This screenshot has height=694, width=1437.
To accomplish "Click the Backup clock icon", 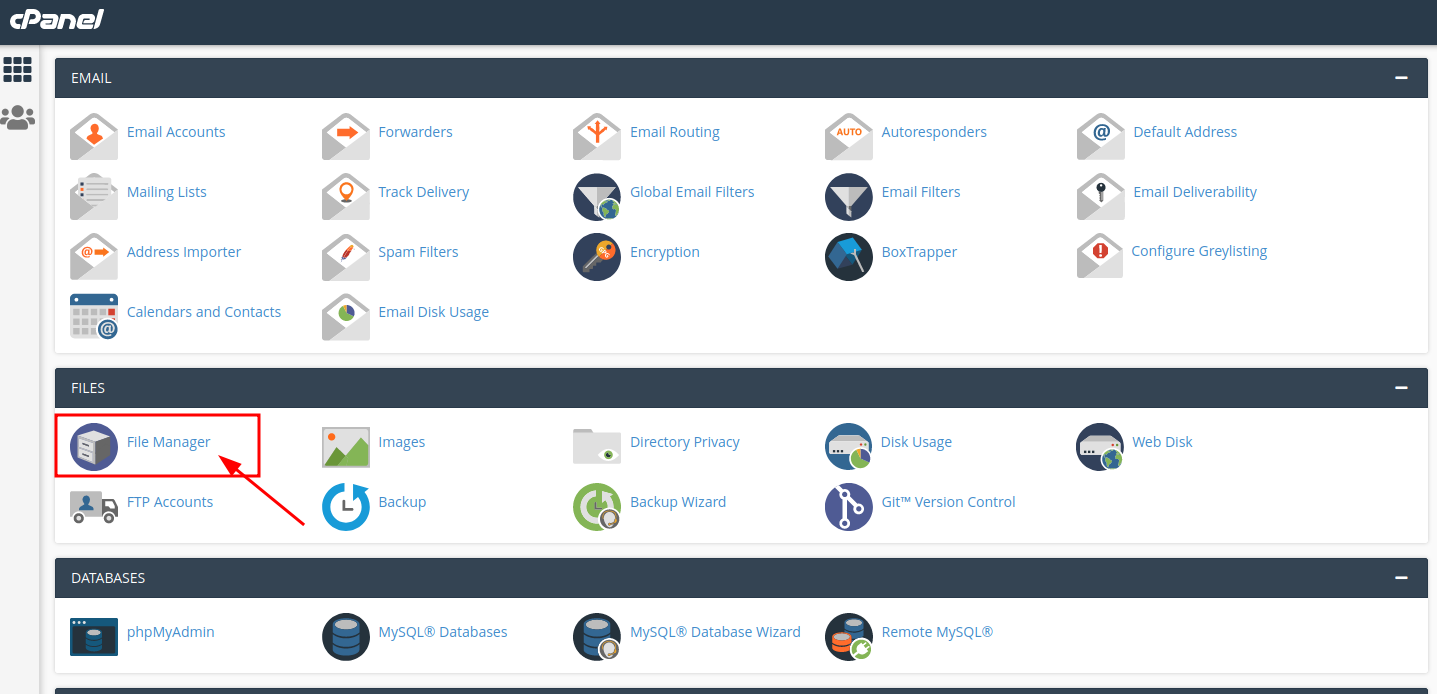I will coord(346,507).
